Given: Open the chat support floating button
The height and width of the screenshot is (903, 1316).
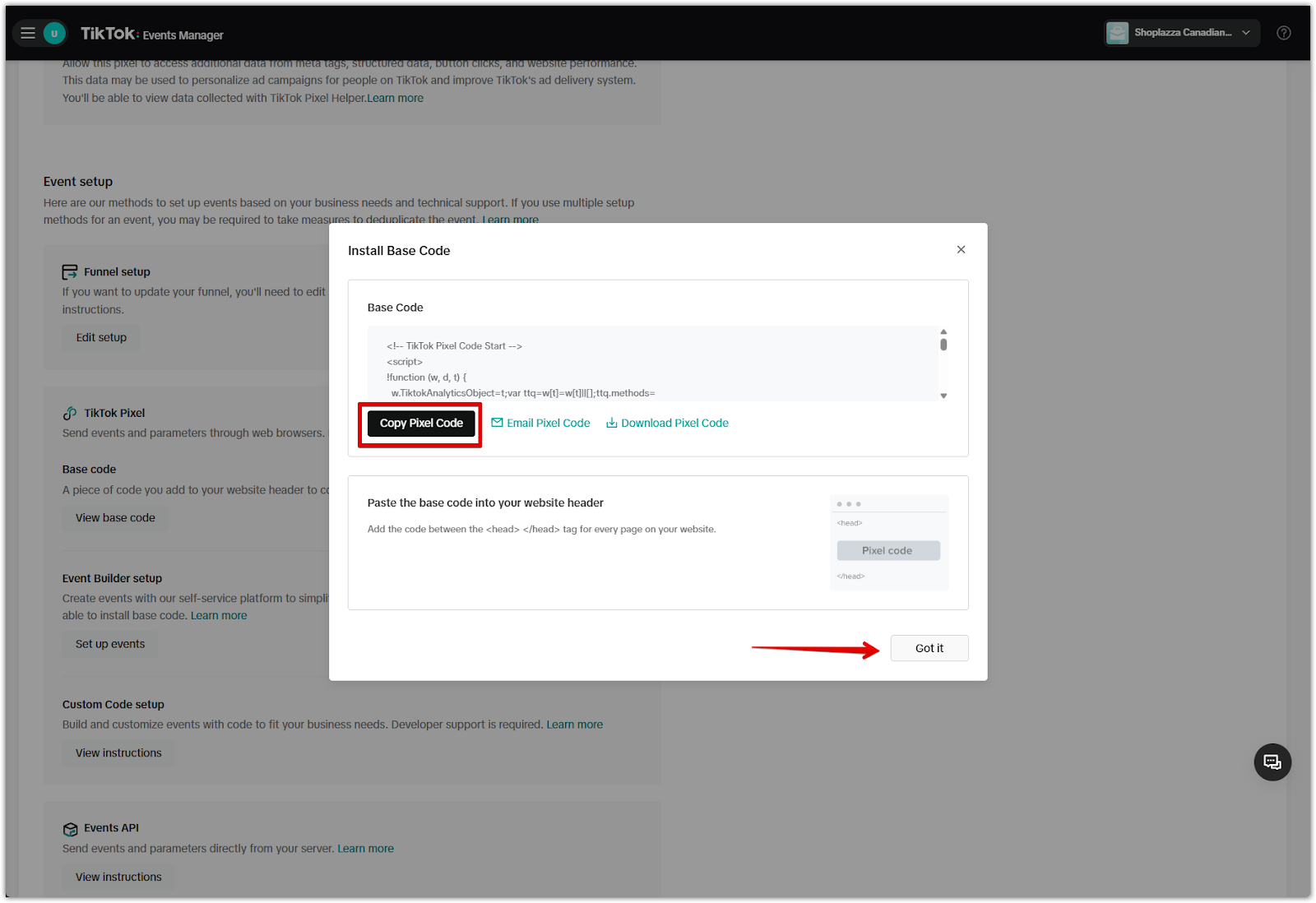Looking at the screenshot, I should point(1272,762).
